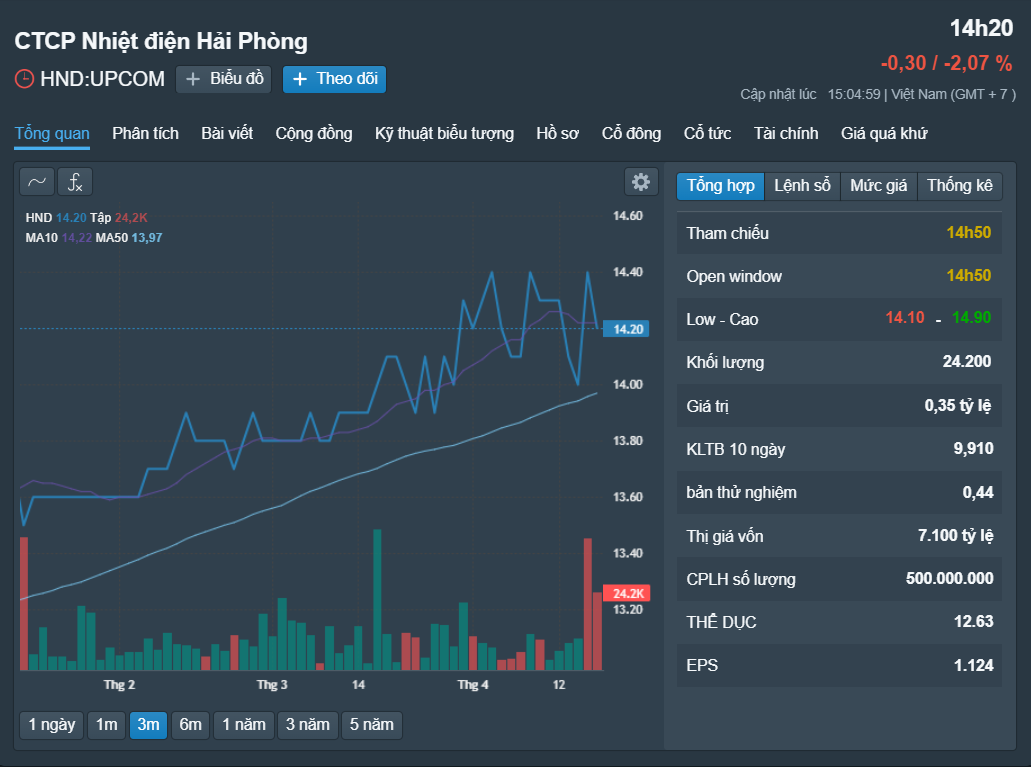The width and height of the screenshot is (1031, 767).
Task: Add chart with the Biểu đồ button
Action: coord(224,79)
